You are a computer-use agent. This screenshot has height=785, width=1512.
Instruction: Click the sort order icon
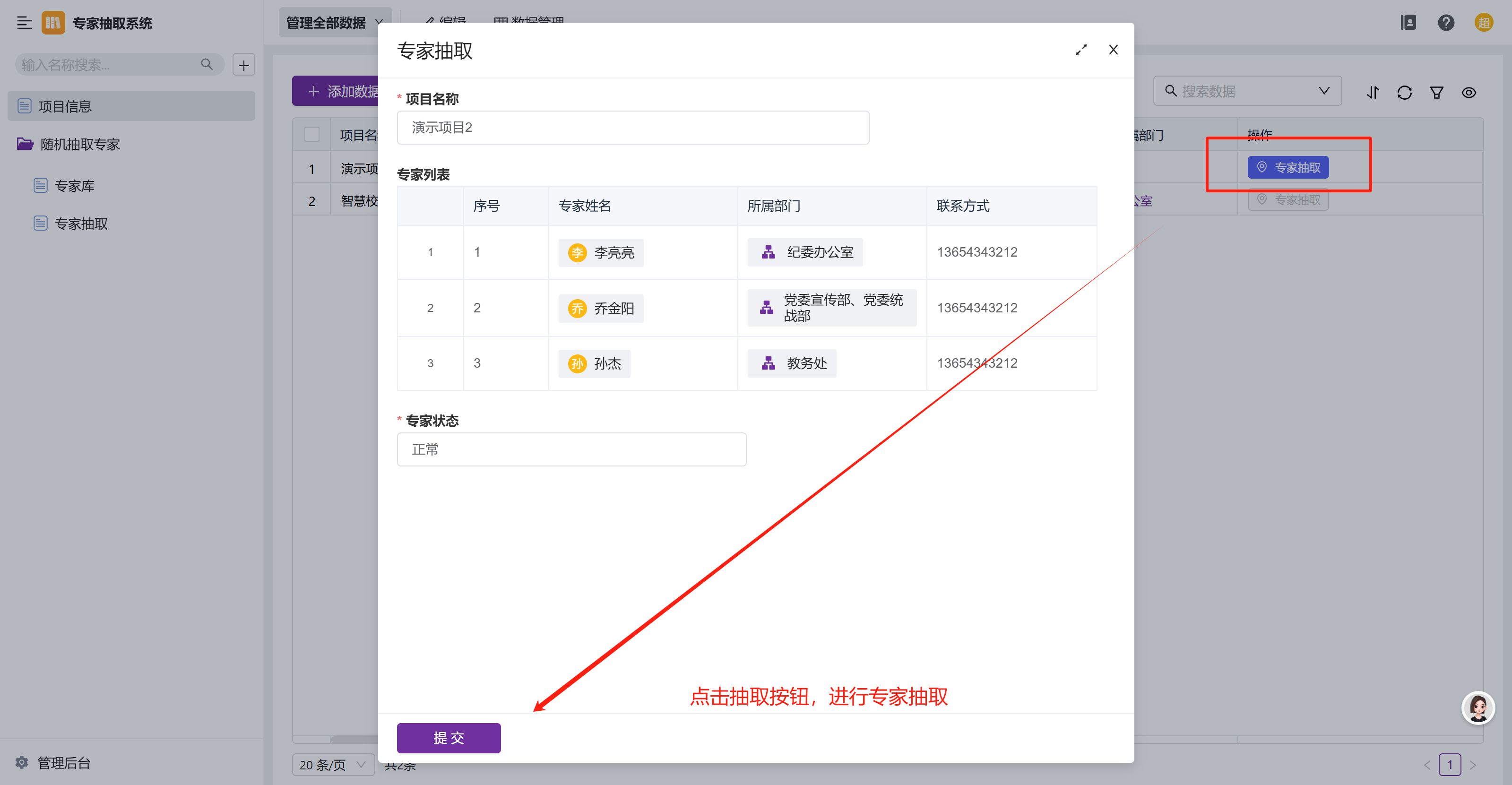tap(1373, 92)
